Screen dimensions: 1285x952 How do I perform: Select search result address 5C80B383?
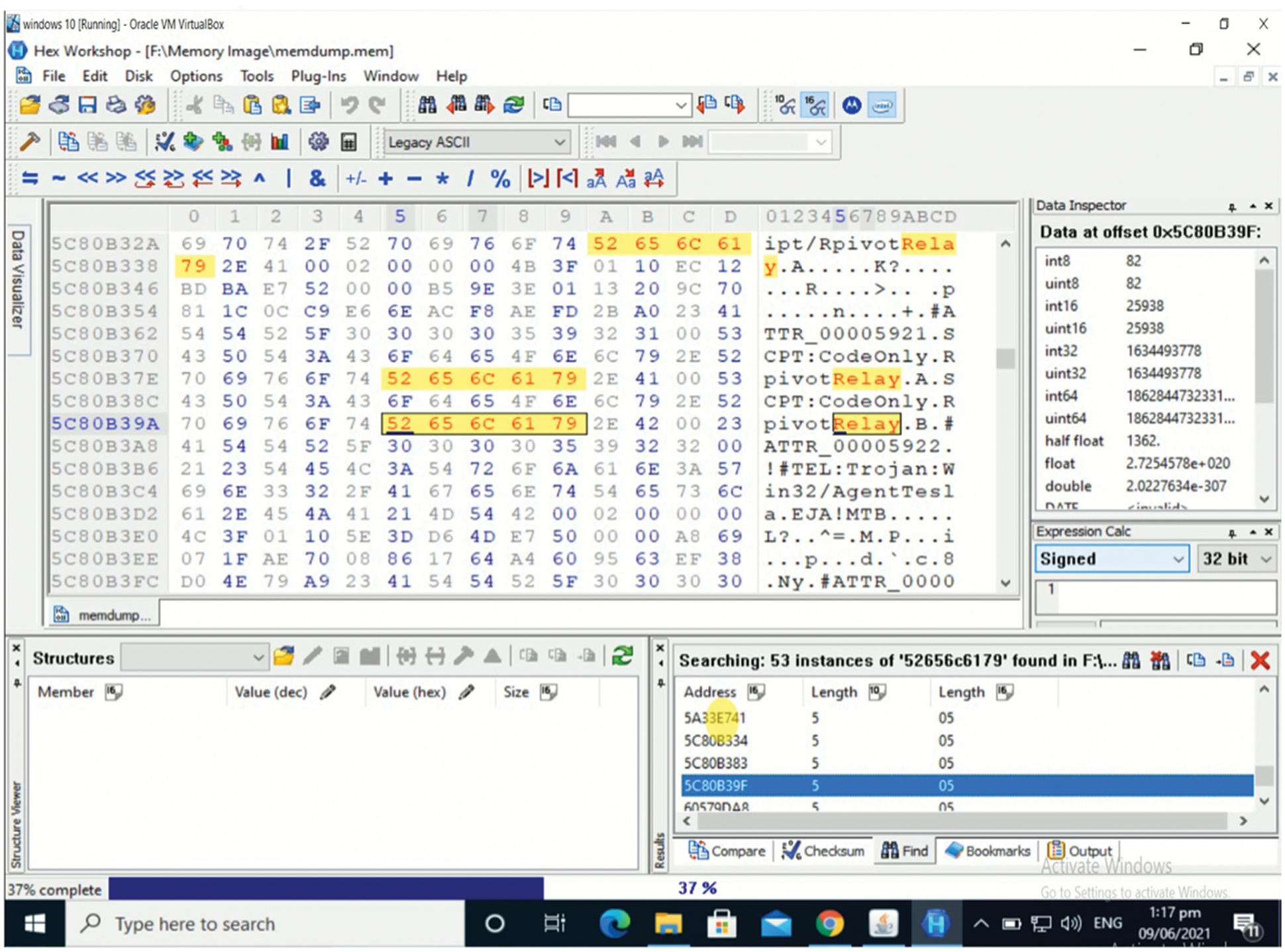tap(715, 763)
